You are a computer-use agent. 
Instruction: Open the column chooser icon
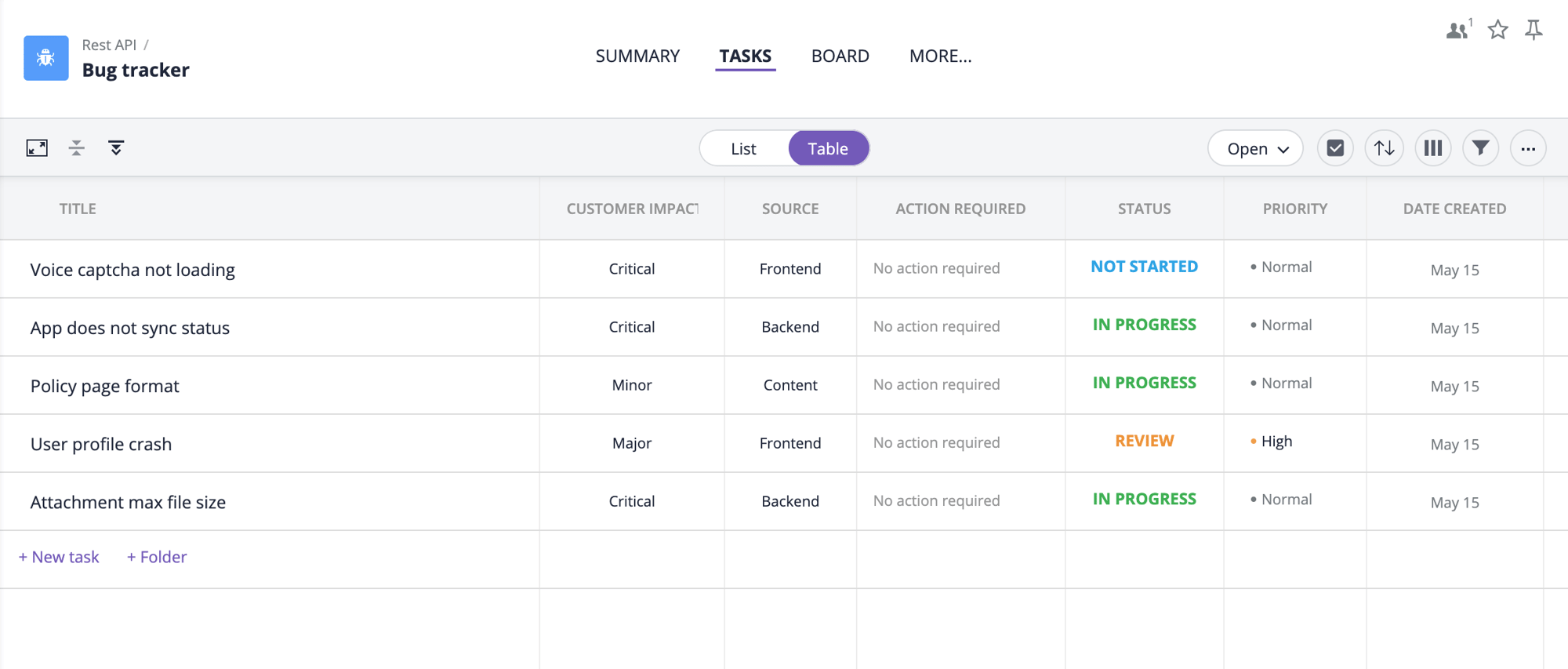(1432, 148)
